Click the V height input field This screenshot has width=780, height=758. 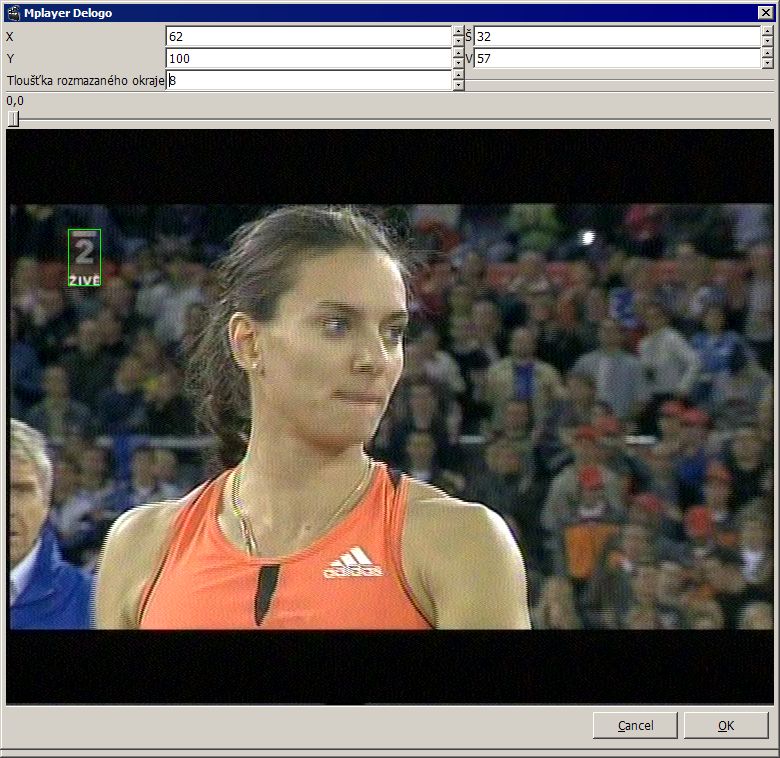617,58
